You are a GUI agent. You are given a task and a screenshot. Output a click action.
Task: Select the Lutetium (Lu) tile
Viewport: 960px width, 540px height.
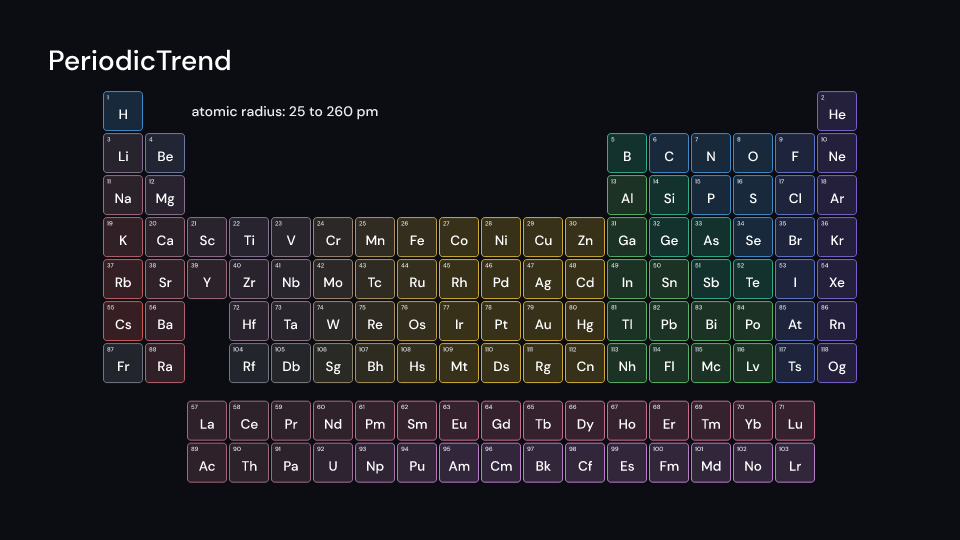795,421
